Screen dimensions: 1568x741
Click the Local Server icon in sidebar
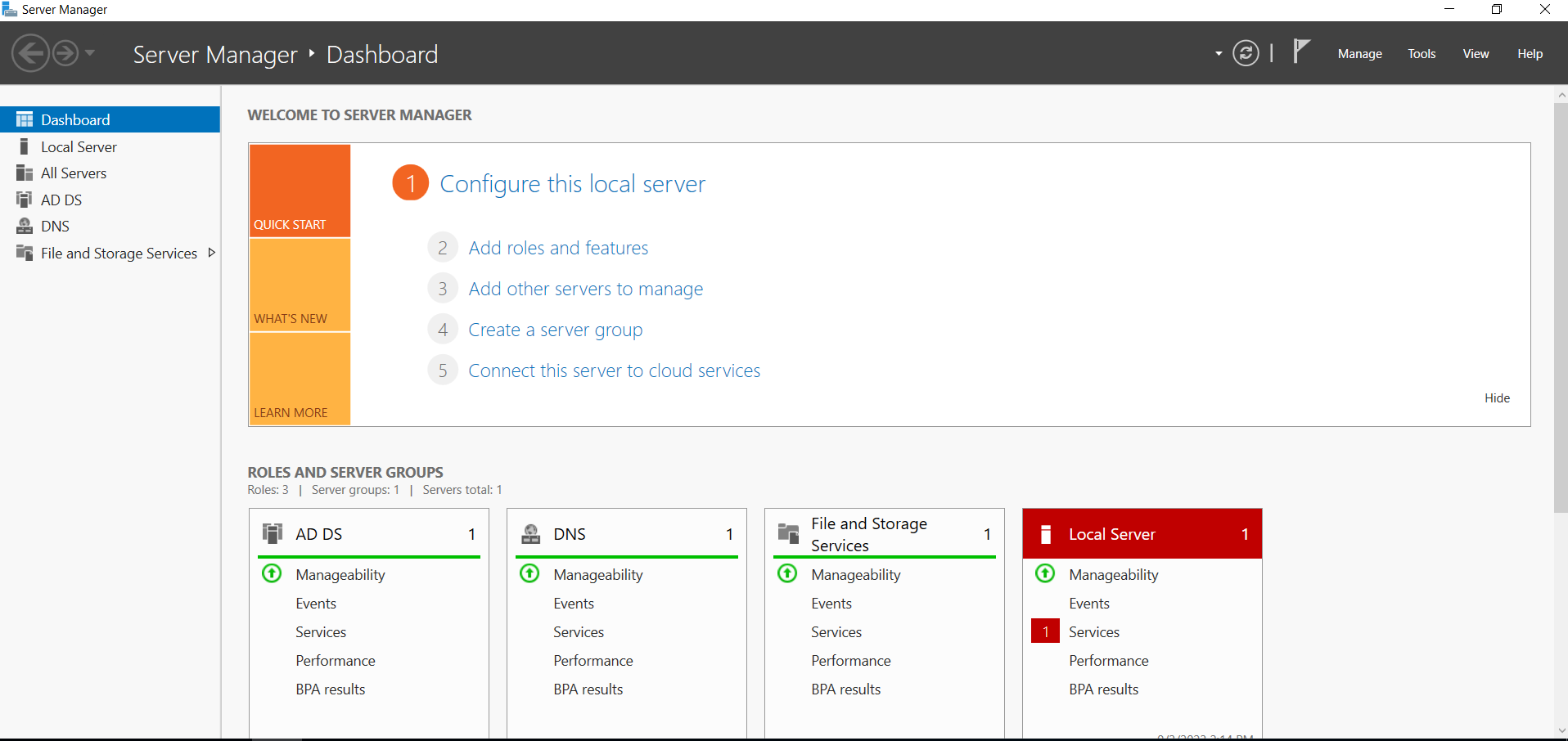click(25, 146)
